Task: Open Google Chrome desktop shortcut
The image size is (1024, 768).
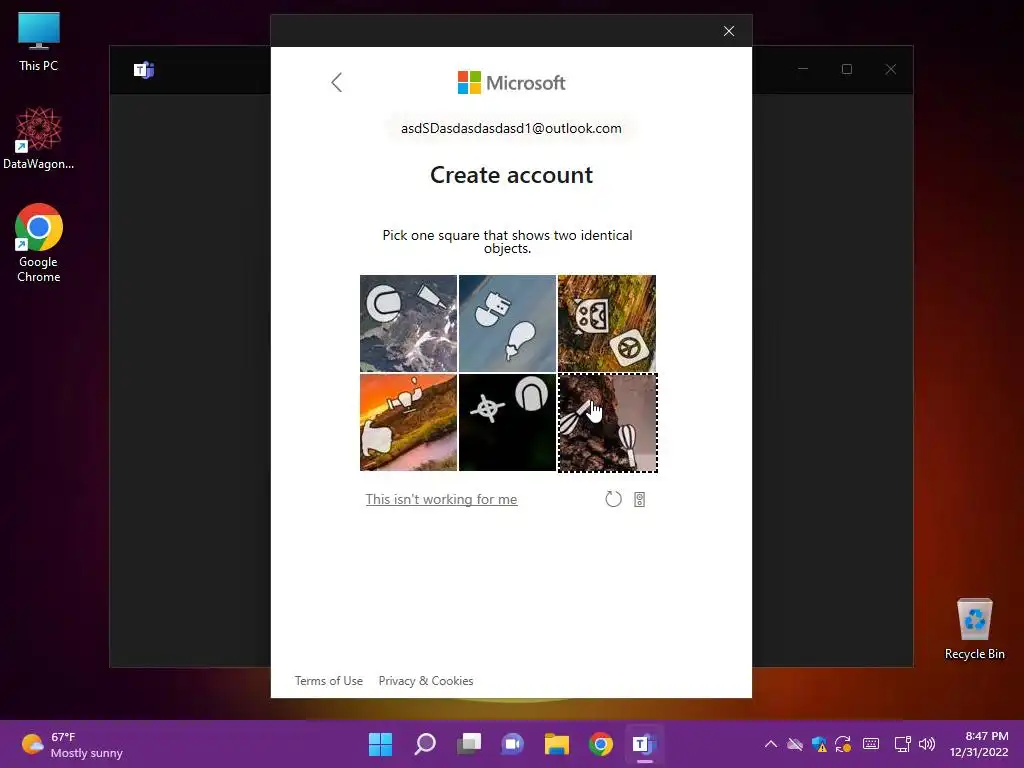Action: coord(39,243)
